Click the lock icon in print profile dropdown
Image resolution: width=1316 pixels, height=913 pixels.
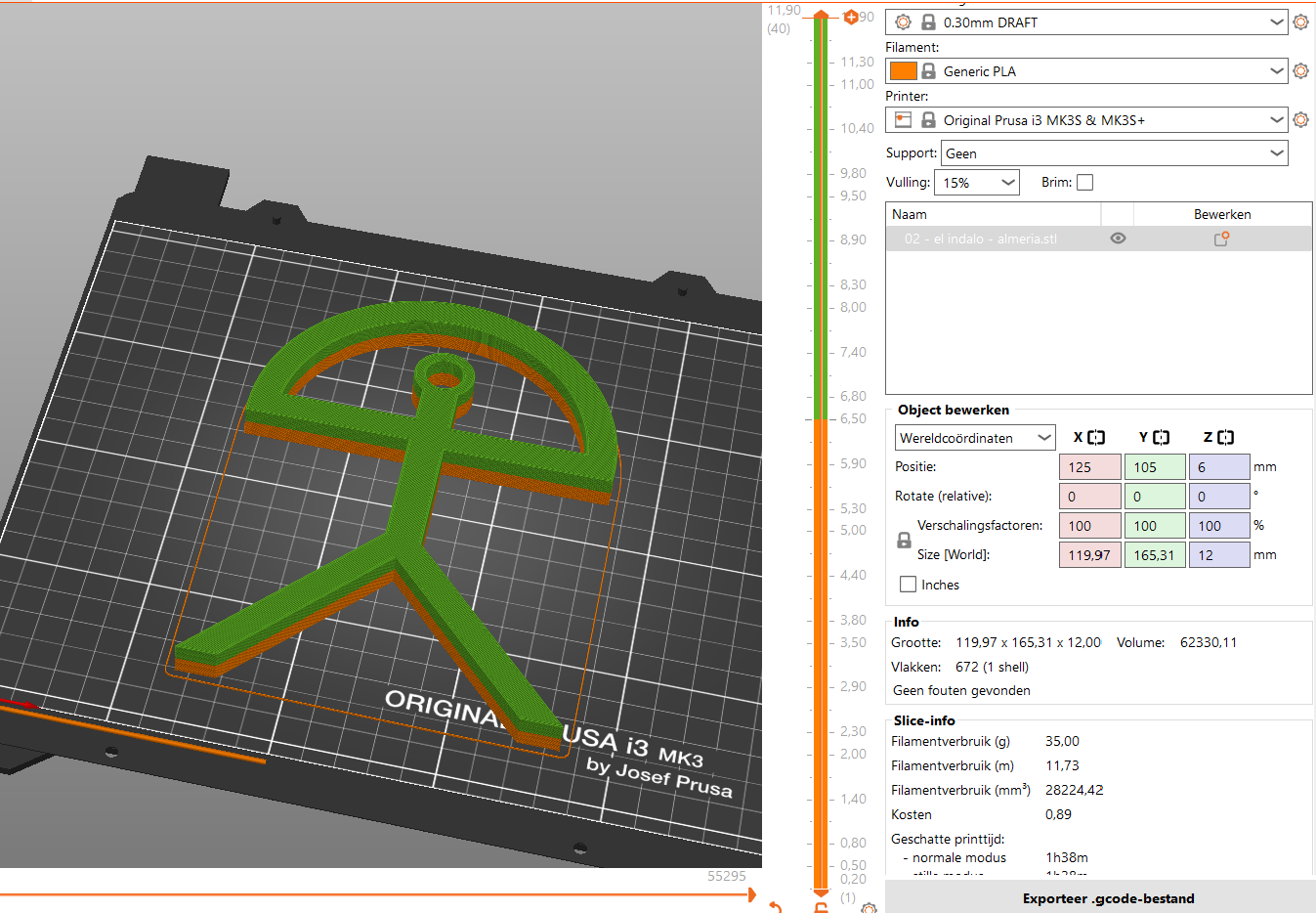(928, 22)
